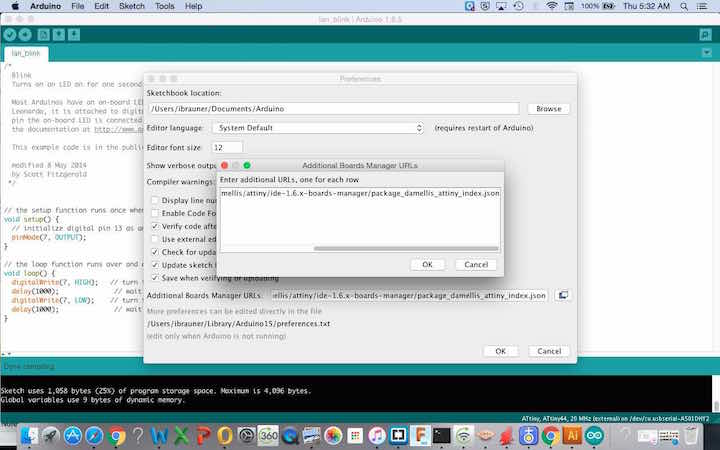Open the Edit menu
Image resolution: width=720 pixels, height=450 pixels.
point(101,6)
